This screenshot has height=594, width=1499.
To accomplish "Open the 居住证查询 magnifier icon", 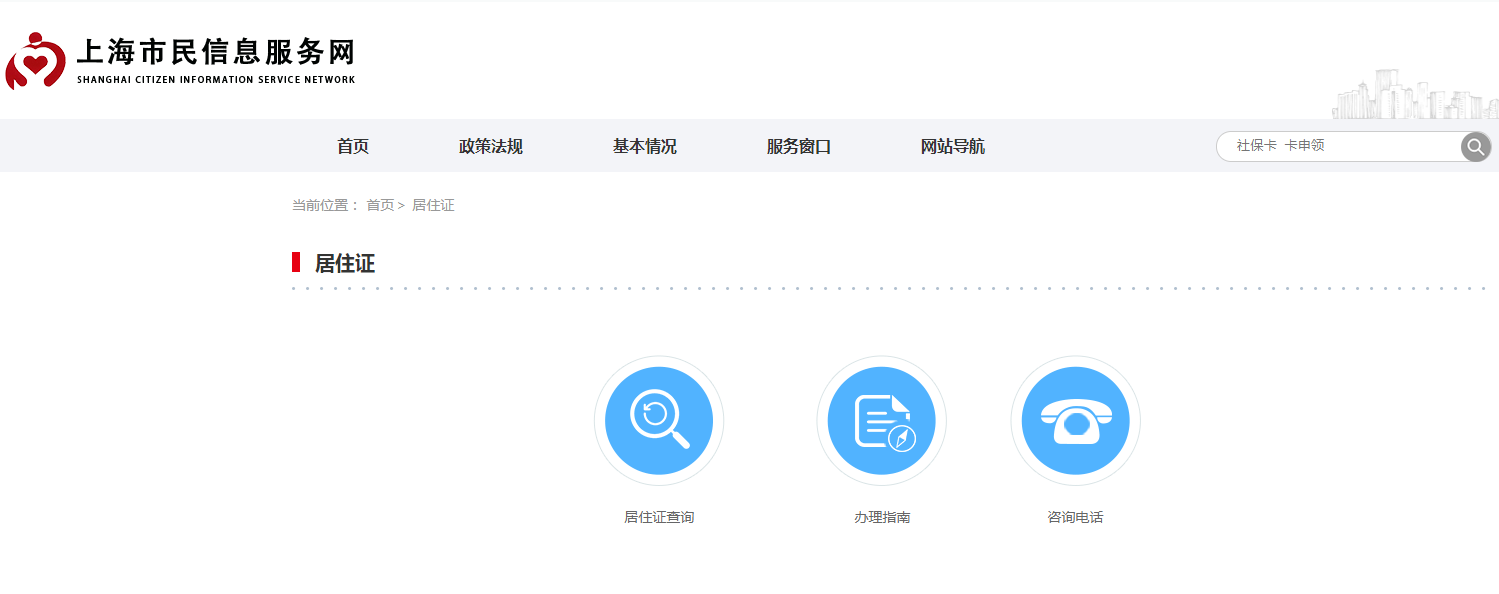I will [x=659, y=420].
